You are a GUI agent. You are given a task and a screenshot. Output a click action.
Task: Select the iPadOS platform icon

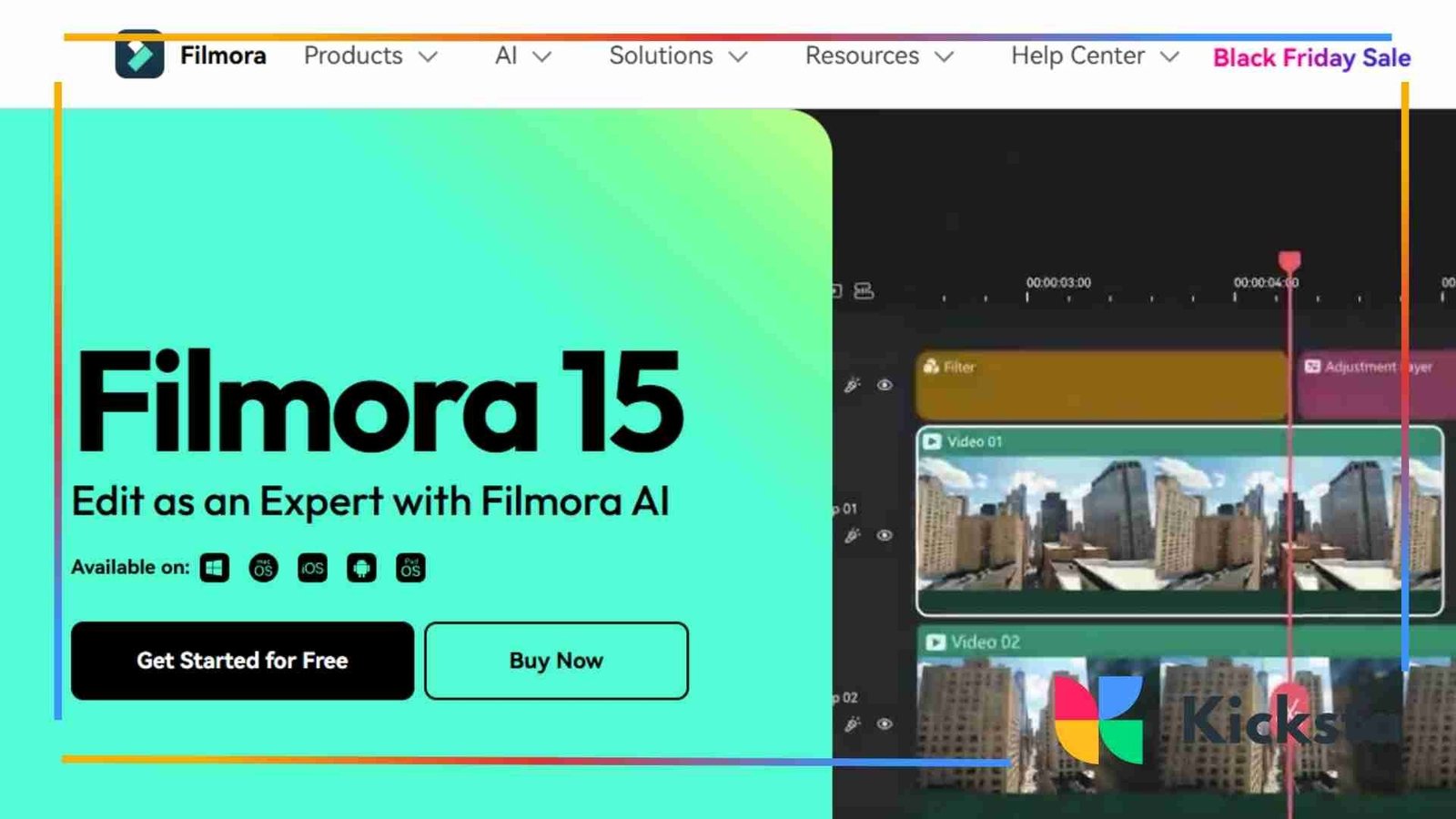(x=410, y=568)
